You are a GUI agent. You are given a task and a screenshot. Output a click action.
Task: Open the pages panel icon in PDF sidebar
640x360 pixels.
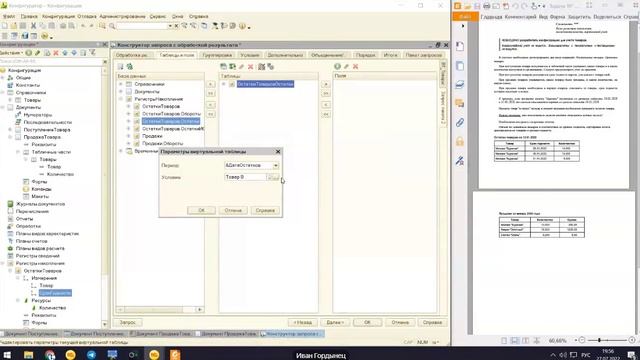(460, 66)
